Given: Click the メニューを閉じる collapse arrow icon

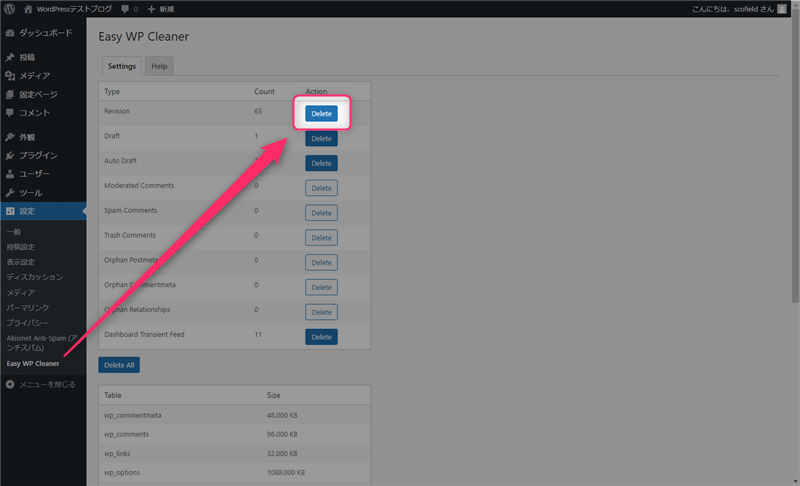Looking at the screenshot, I should 10,385.
